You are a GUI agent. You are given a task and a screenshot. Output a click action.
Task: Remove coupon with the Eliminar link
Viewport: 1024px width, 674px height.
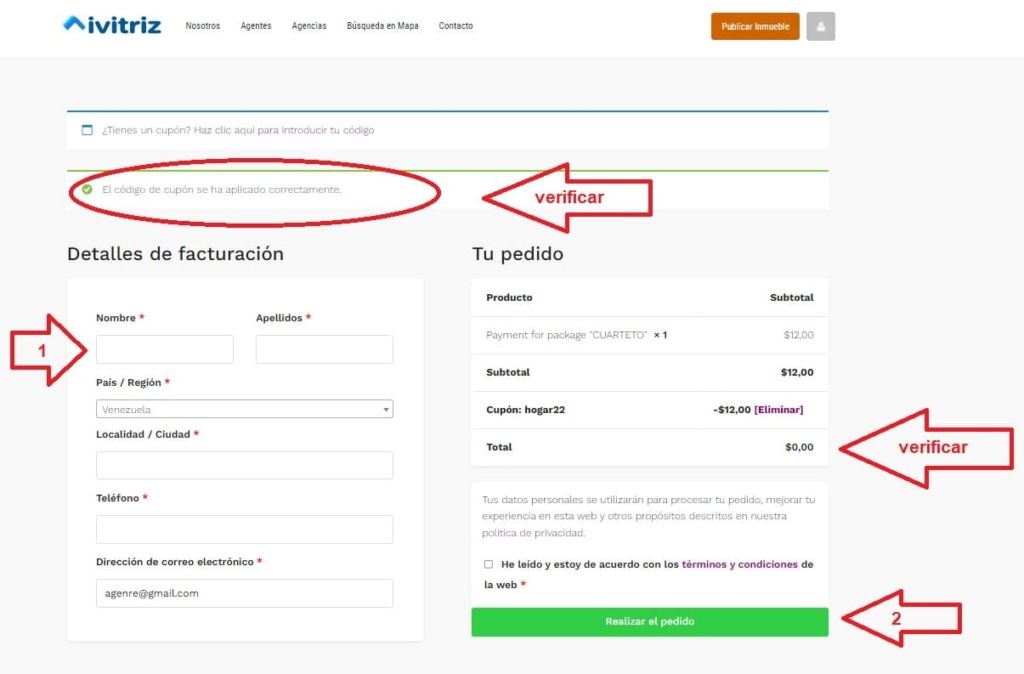(778, 409)
